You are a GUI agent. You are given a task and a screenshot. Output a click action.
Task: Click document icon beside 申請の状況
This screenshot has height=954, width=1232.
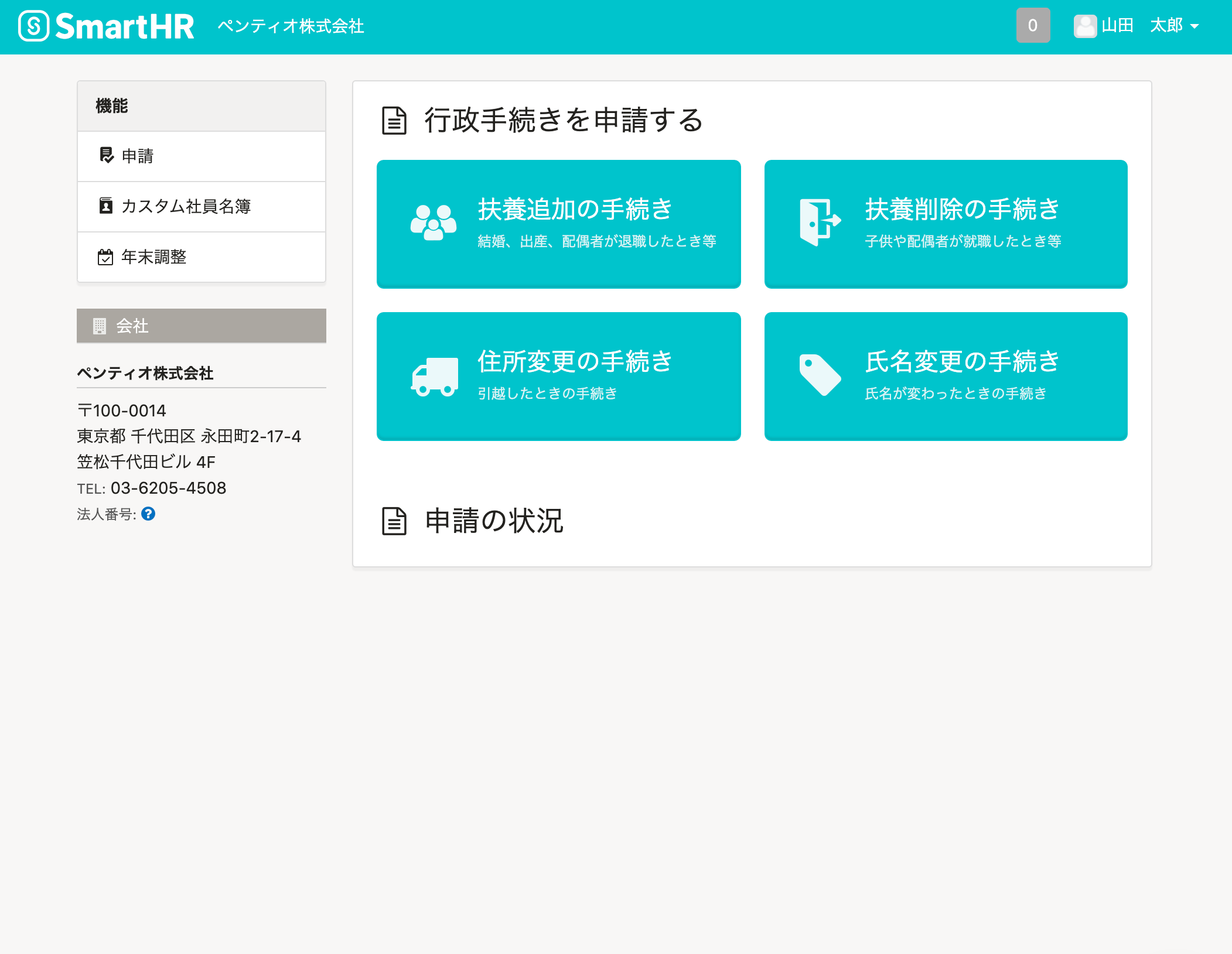[394, 521]
